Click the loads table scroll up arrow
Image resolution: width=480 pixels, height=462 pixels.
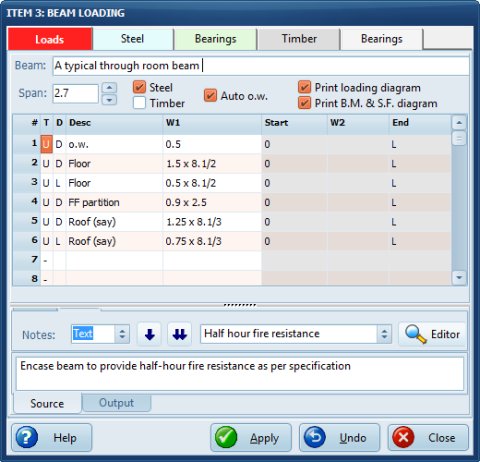(x=459, y=123)
